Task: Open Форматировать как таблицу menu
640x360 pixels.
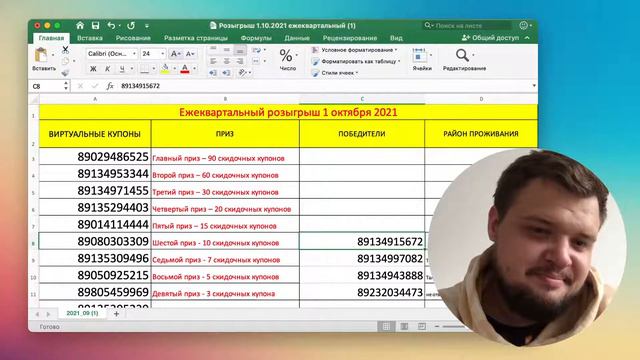Action: point(356,61)
